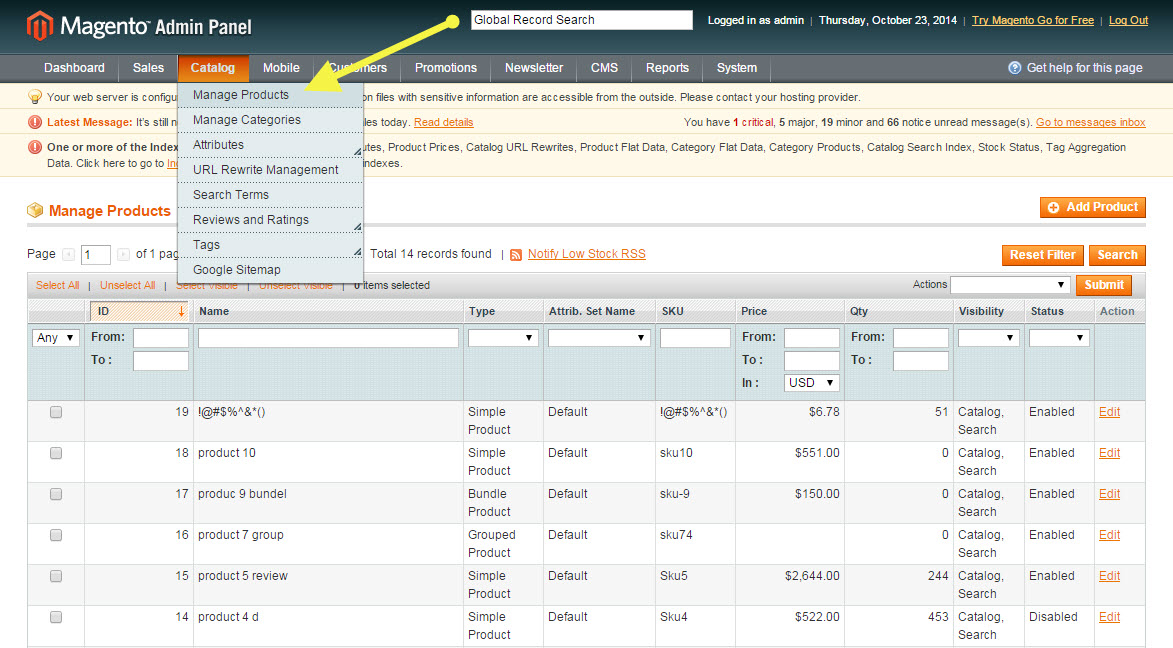The image size is (1173, 648).
Task: Open the Actions dropdown
Action: click(x=1010, y=284)
